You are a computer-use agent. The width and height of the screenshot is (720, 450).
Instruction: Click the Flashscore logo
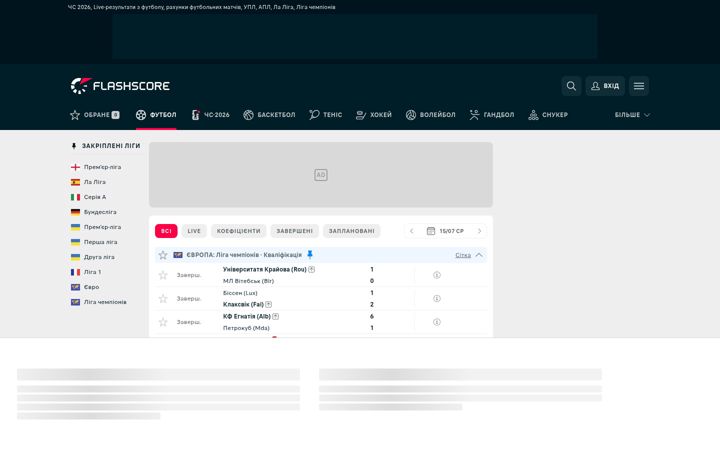tap(120, 86)
